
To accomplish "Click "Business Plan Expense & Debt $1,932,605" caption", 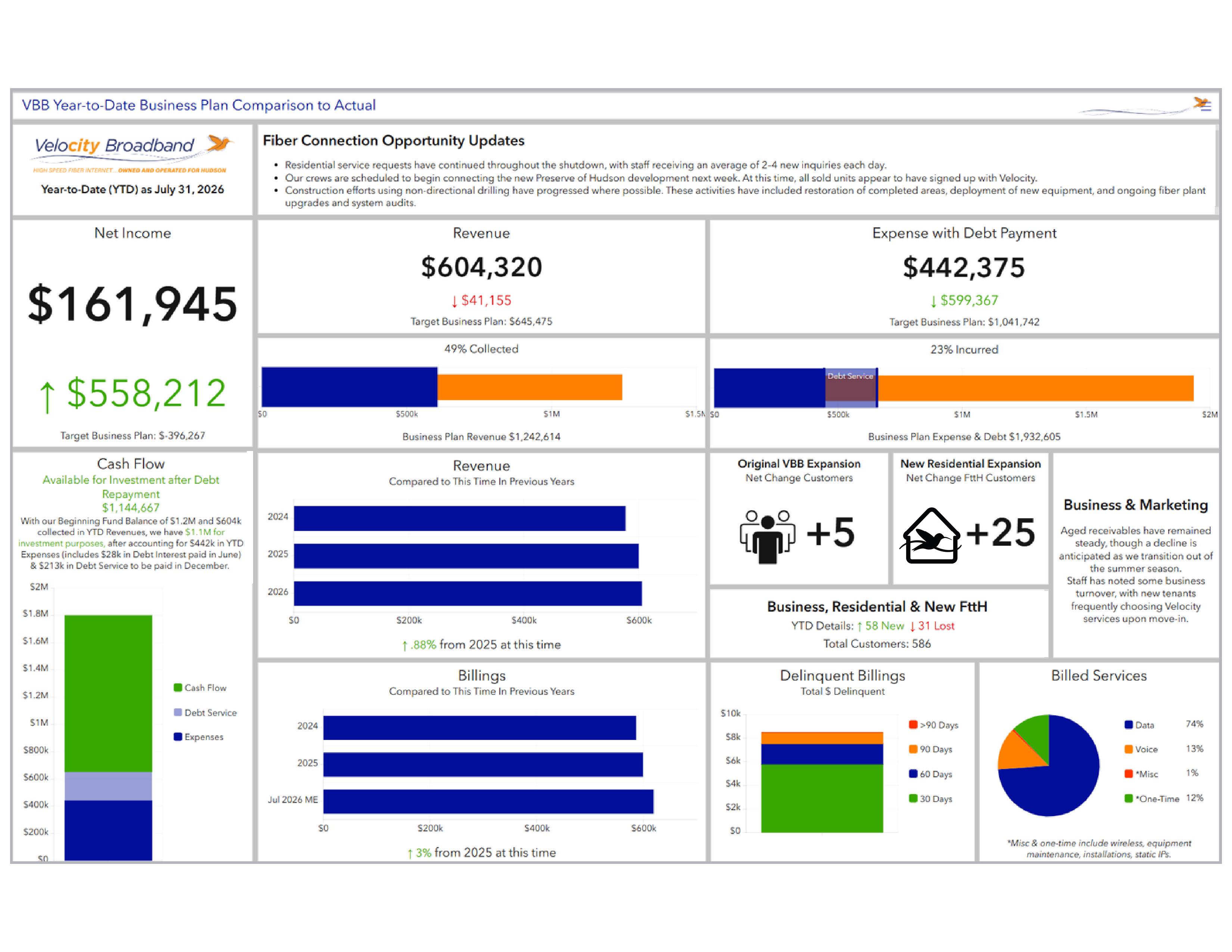I will [964, 436].
